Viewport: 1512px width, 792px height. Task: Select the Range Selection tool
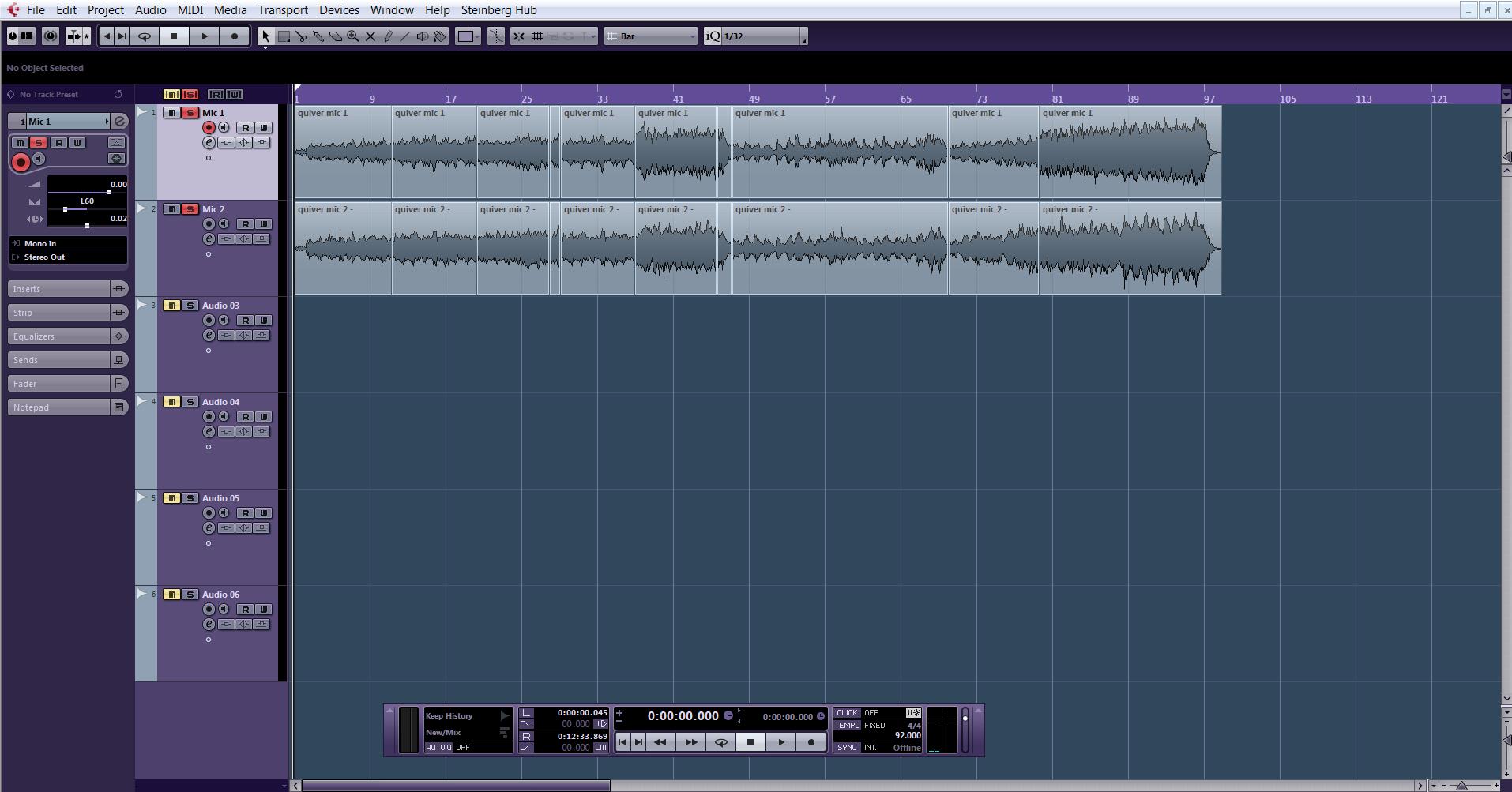tap(284, 36)
